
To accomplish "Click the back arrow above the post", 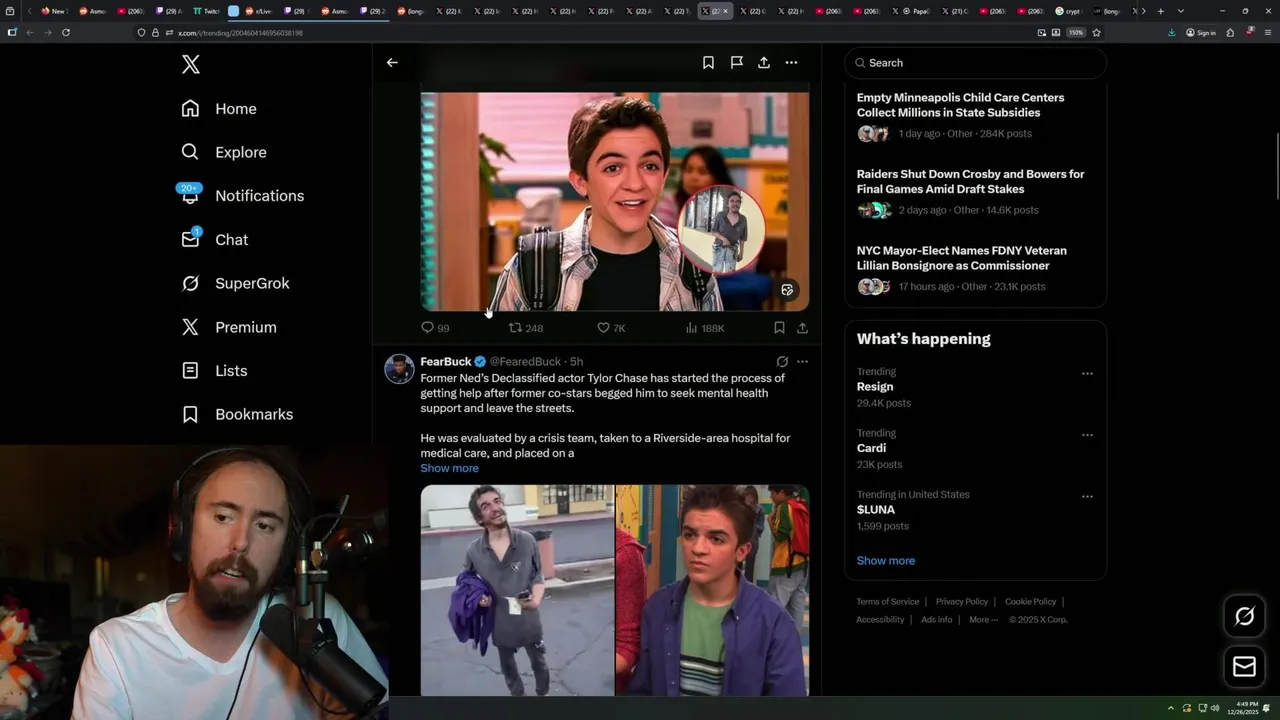I will (x=392, y=62).
